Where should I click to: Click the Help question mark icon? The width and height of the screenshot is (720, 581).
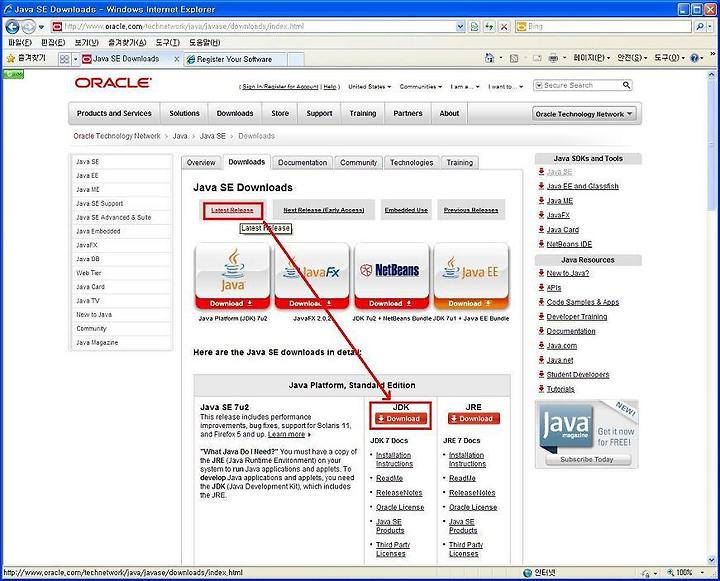(x=695, y=58)
